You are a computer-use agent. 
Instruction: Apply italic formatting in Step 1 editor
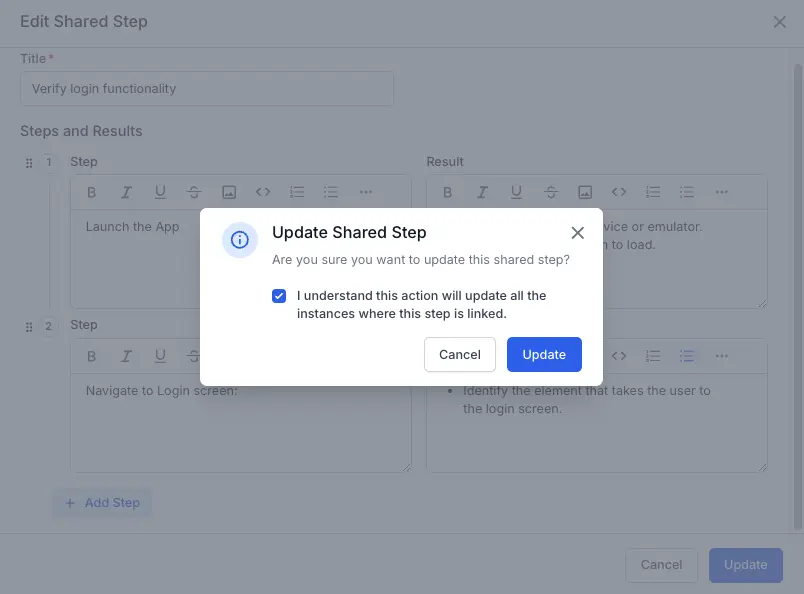[x=125, y=192]
